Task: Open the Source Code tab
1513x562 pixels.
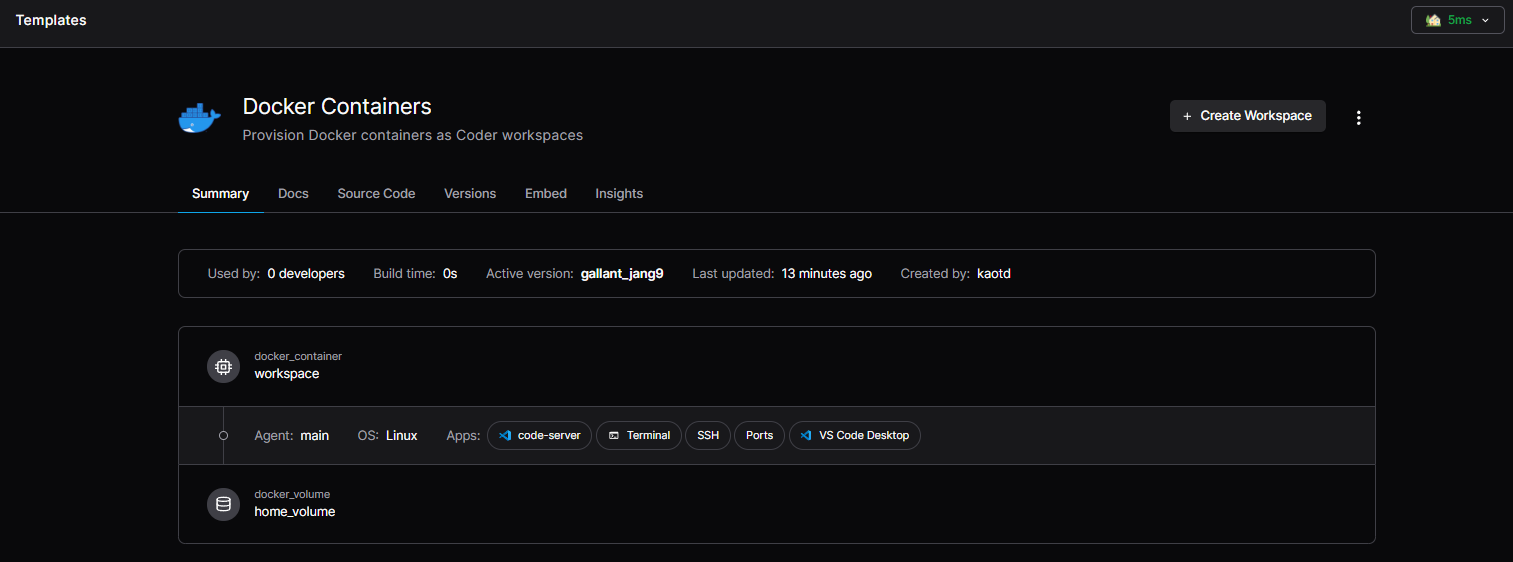Action: 376,194
